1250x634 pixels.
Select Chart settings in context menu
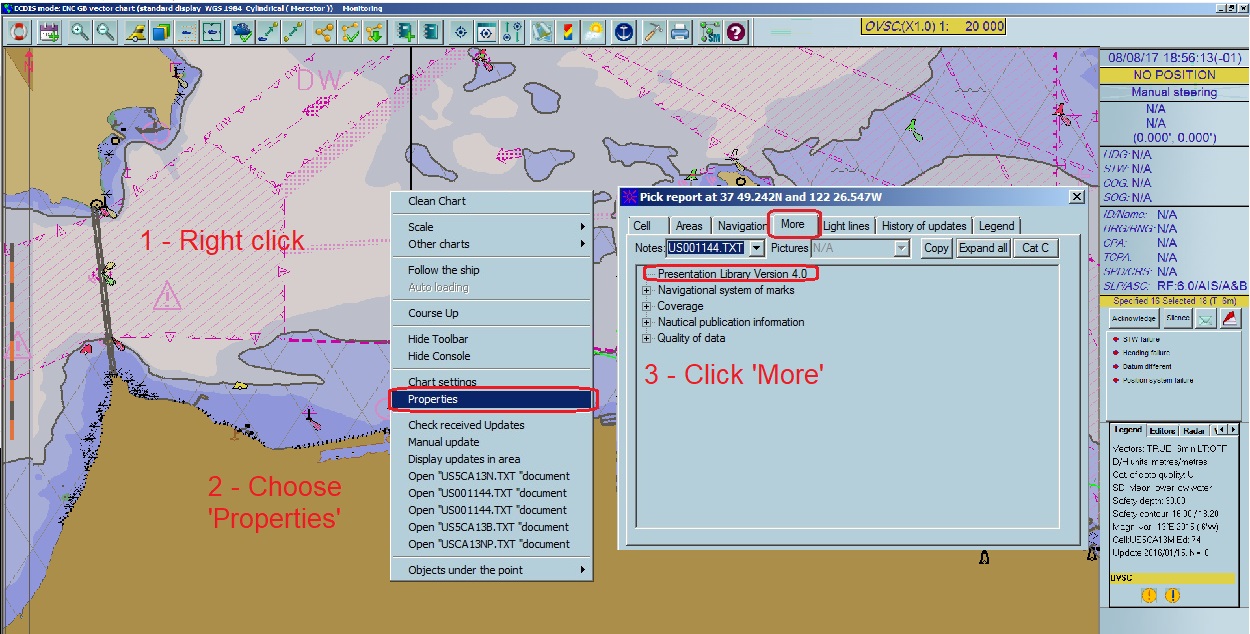pos(442,382)
